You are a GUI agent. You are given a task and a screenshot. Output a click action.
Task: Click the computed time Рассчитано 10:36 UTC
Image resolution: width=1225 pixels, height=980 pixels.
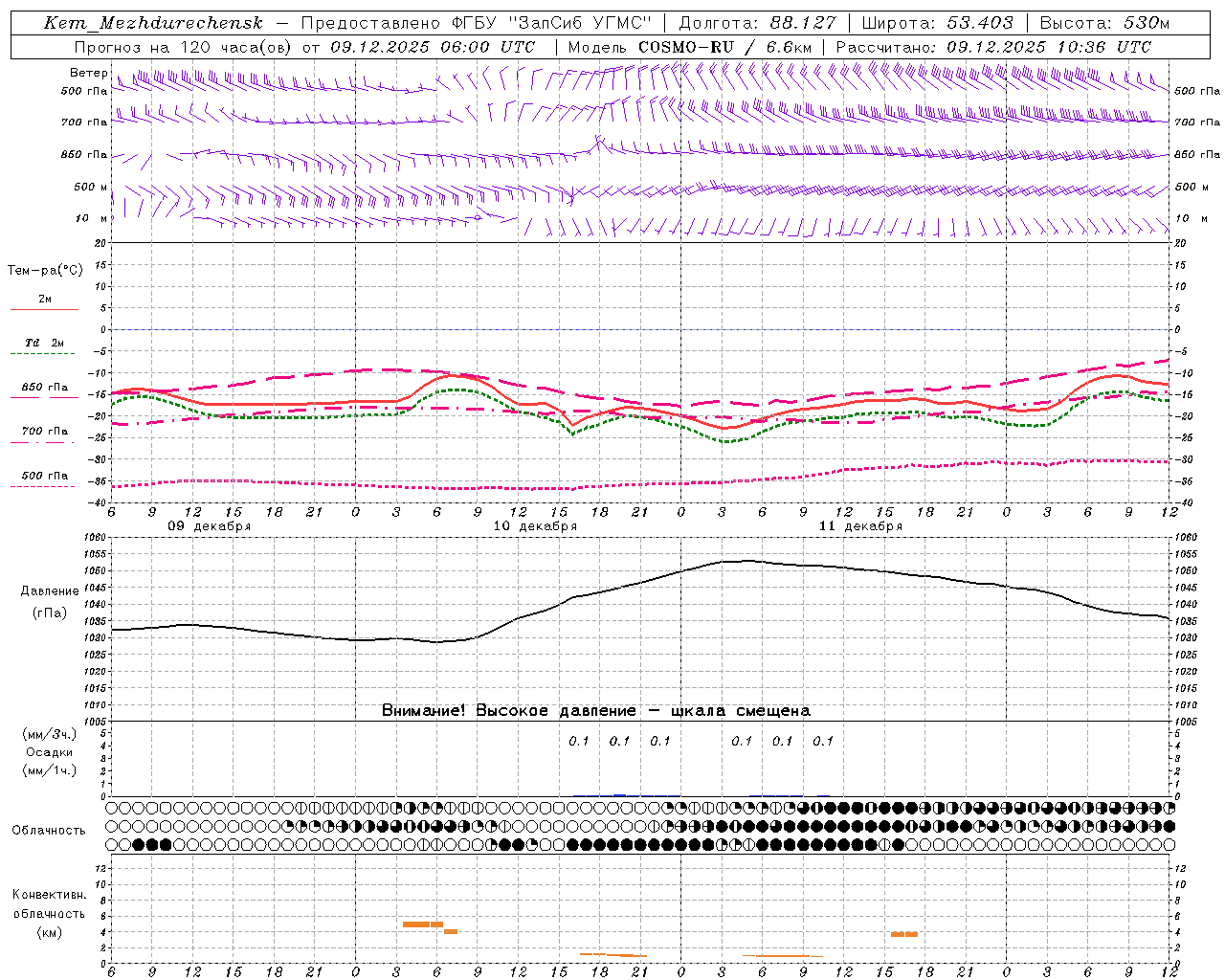(x=993, y=47)
